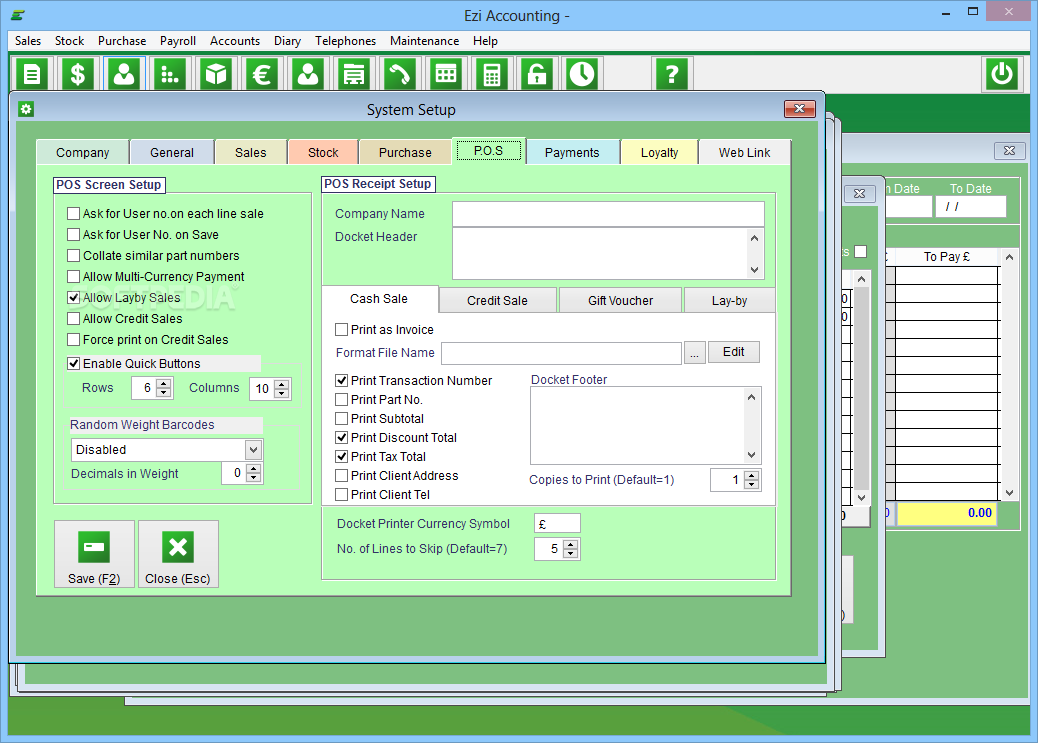Open the Web Link tab

745,153
